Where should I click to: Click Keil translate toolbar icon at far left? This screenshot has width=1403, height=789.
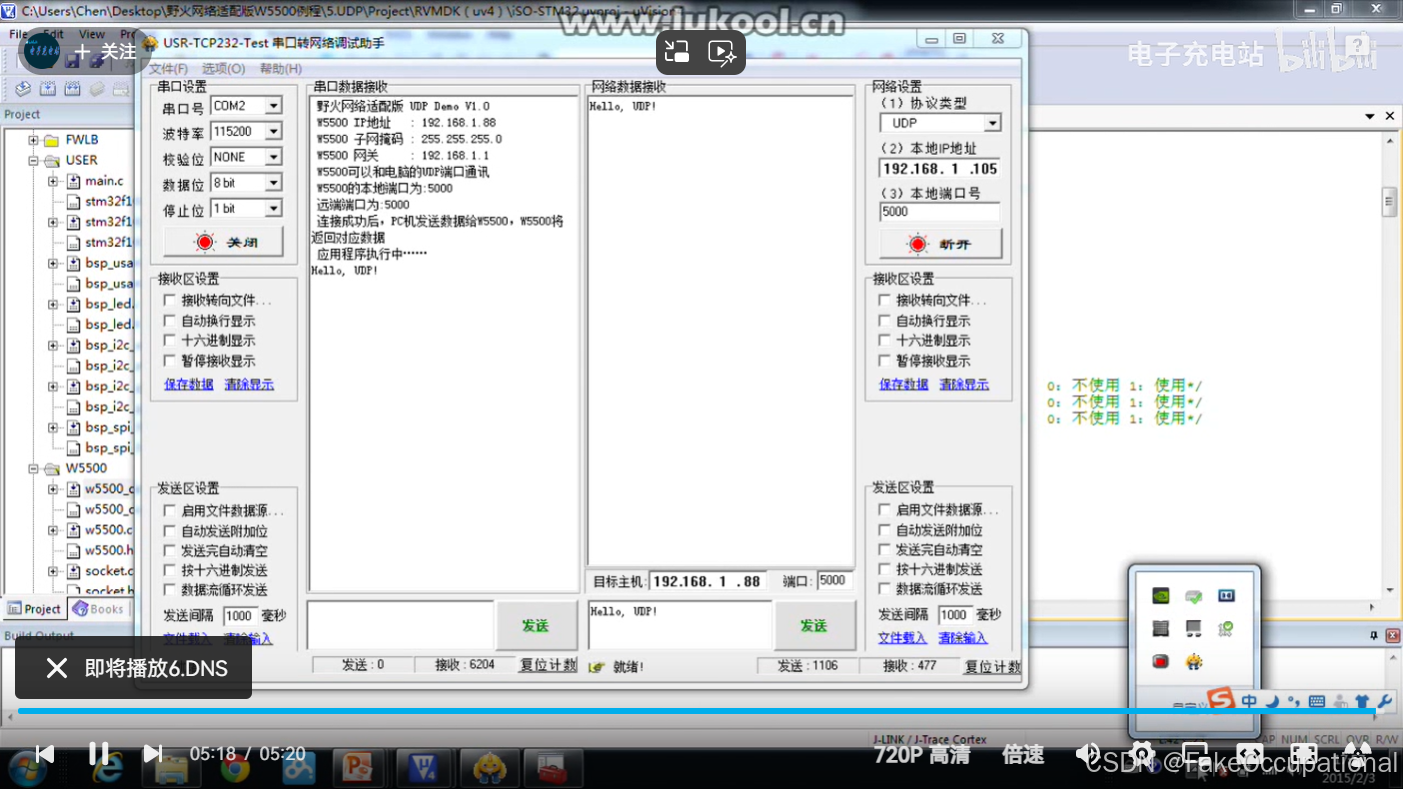[x=23, y=89]
